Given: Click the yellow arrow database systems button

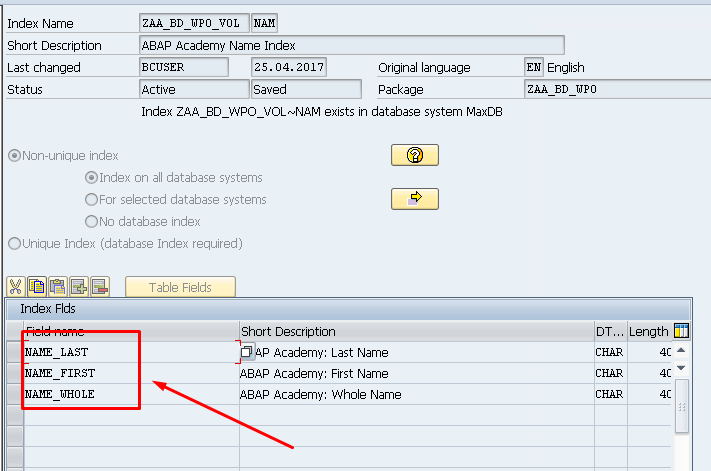Looking at the screenshot, I should 415,199.
